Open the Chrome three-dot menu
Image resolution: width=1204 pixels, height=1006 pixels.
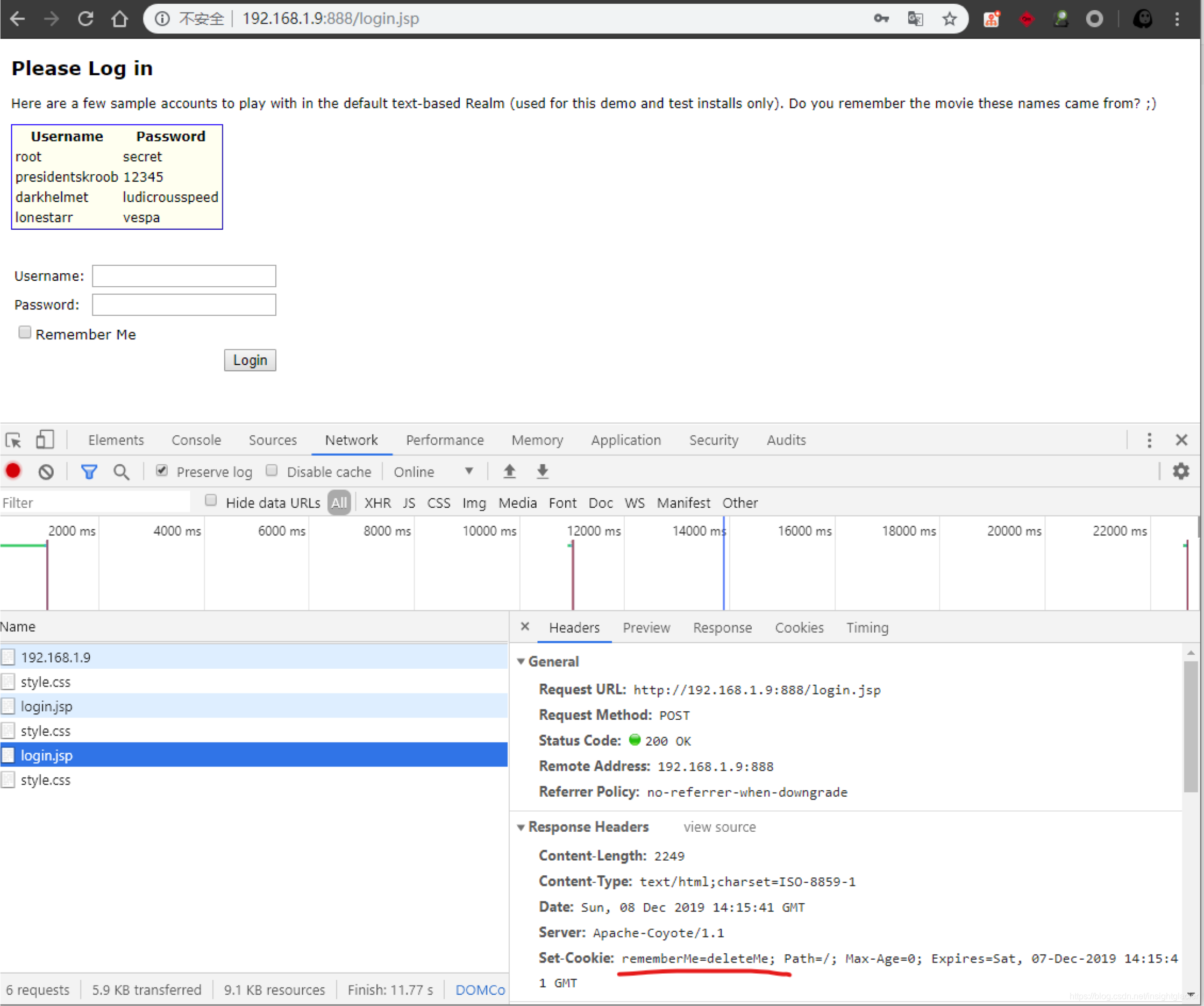click(x=1177, y=19)
